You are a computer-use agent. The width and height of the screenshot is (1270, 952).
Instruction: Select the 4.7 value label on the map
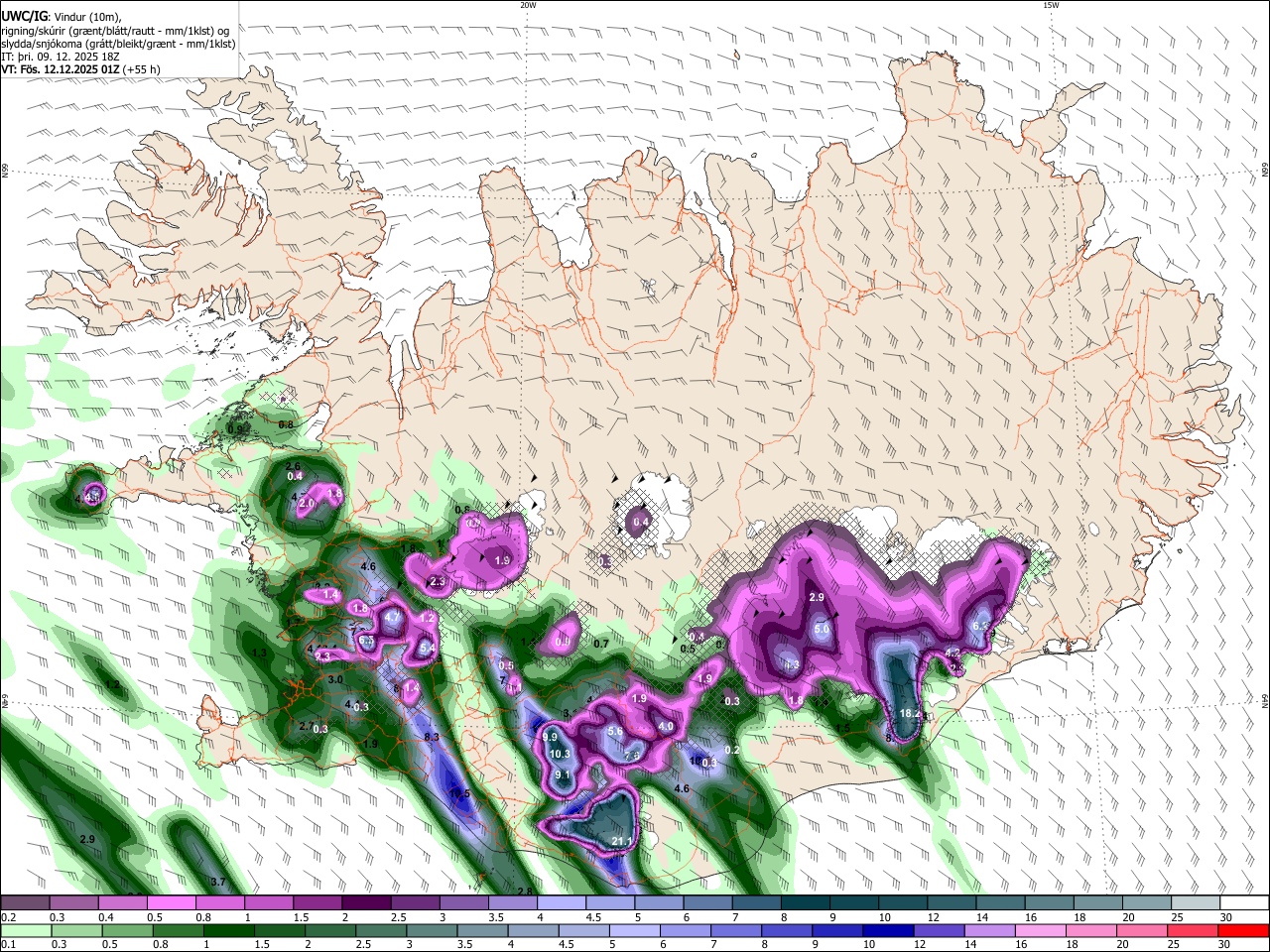tap(392, 617)
